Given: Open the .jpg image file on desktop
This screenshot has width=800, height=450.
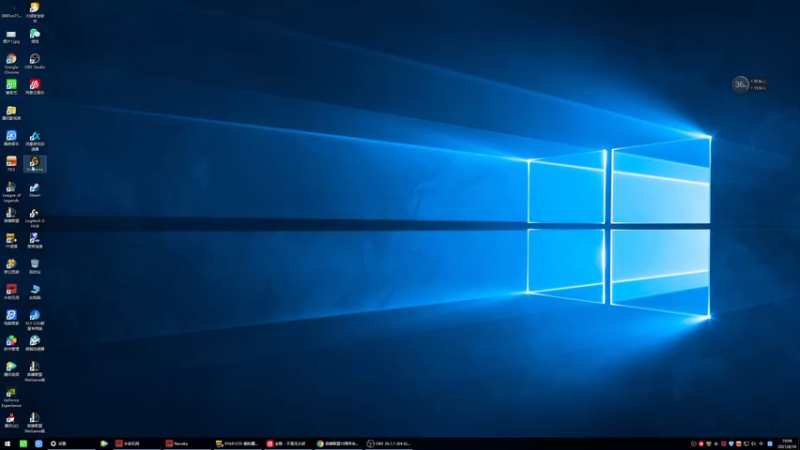Looking at the screenshot, I should (x=11, y=36).
